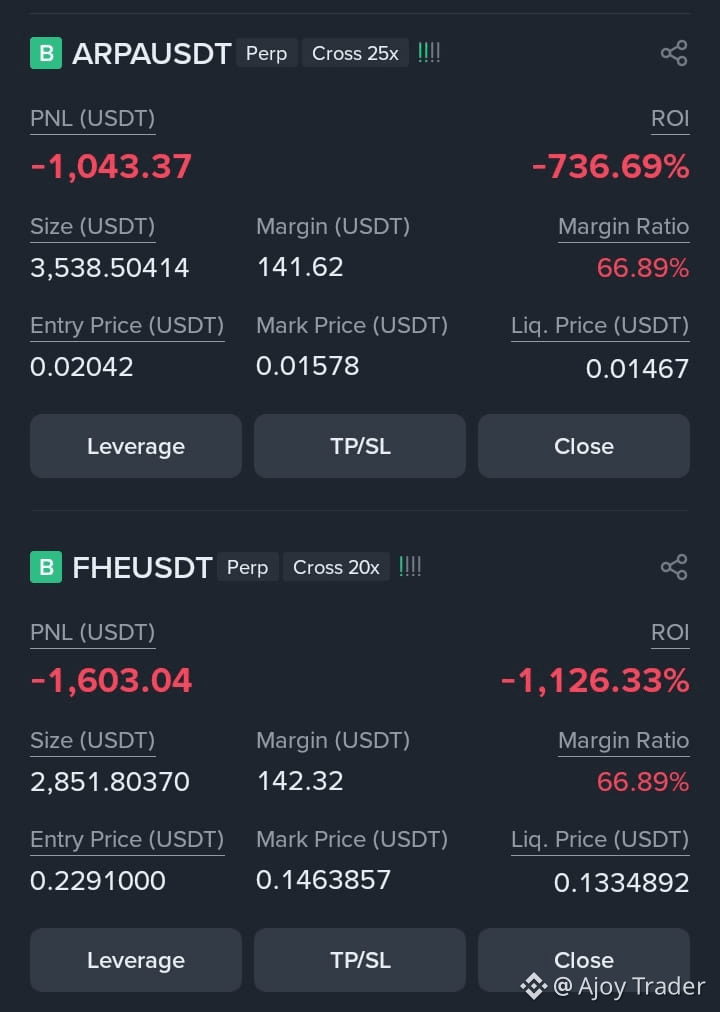
Task: Open Leverage settings for FHEUSDT
Action: tap(135, 960)
